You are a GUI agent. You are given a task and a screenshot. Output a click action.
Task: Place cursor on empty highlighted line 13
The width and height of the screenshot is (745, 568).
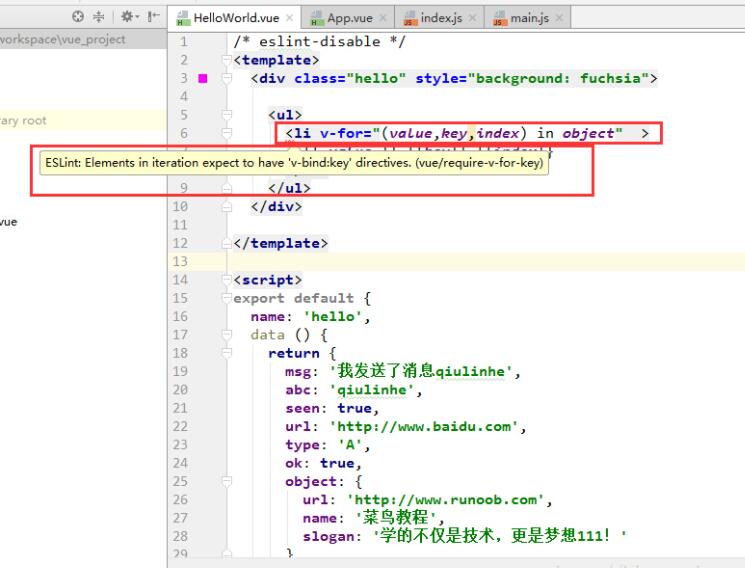486,261
